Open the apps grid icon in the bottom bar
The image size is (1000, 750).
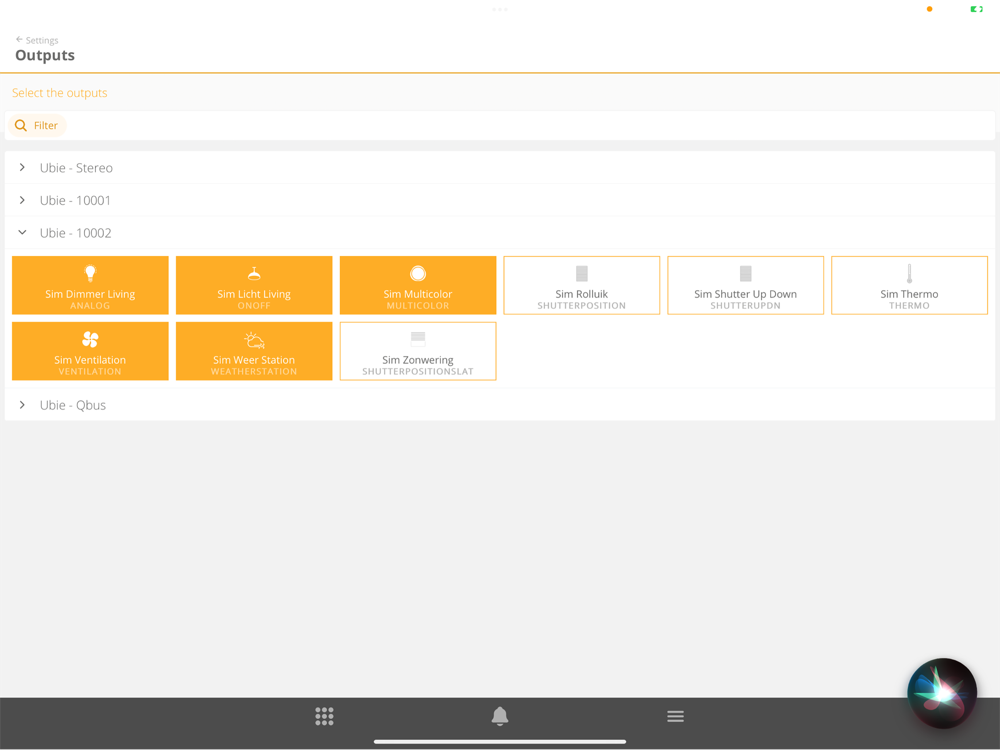click(x=324, y=716)
